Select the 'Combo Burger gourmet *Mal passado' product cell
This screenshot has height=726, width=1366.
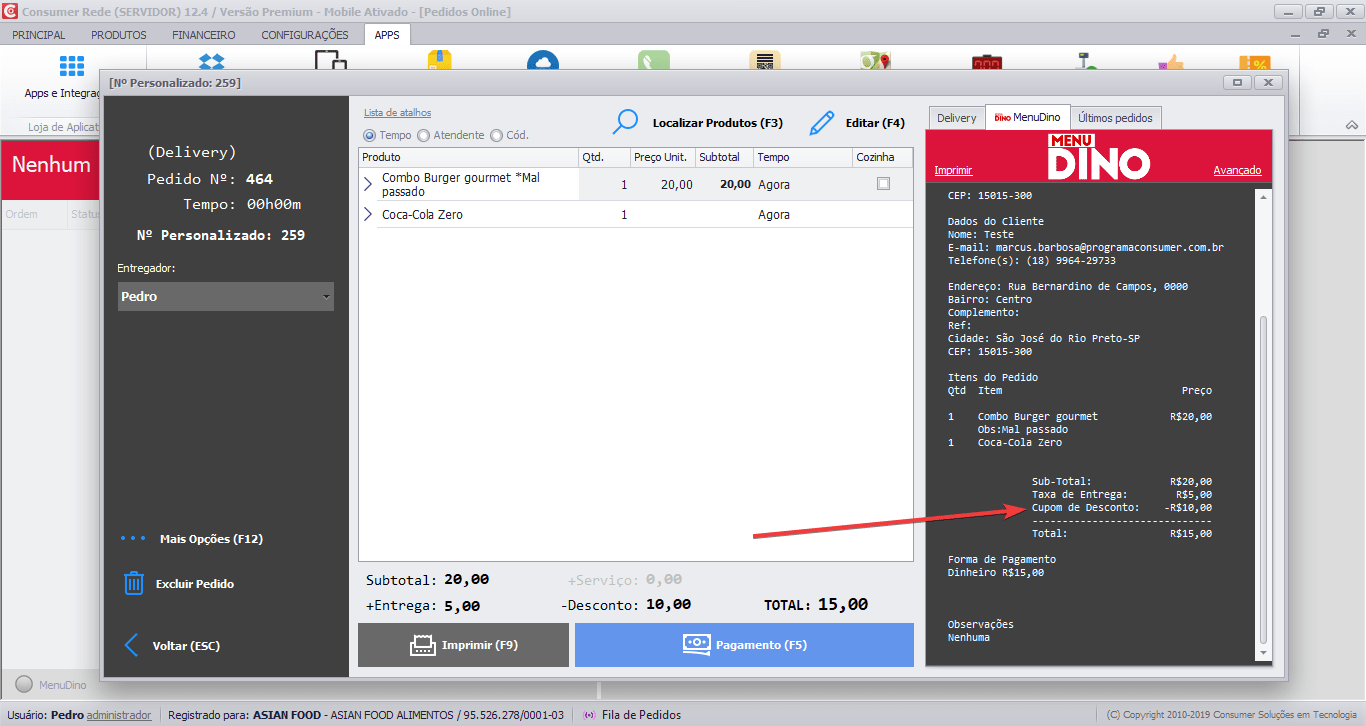(x=478, y=184)
